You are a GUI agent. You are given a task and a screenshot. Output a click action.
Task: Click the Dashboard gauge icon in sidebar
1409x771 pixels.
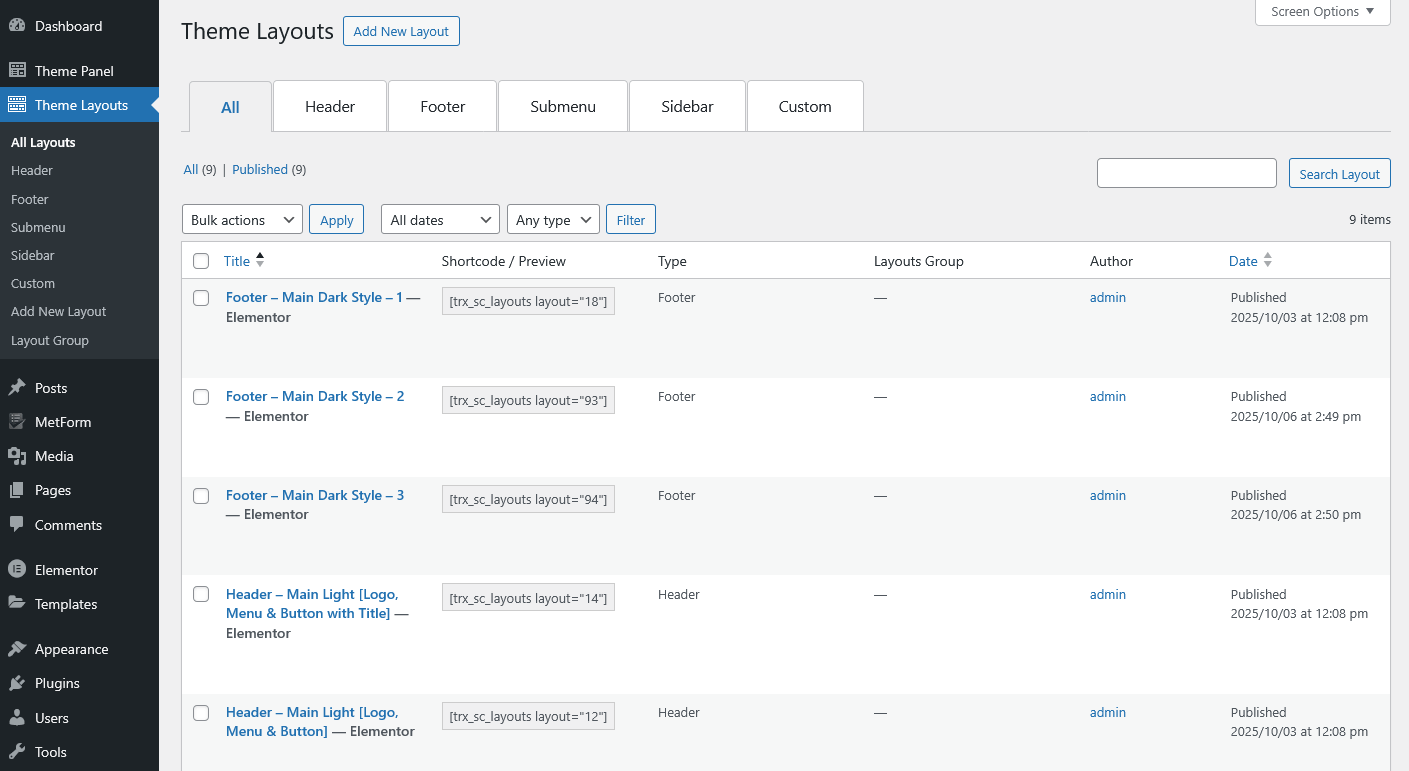17,26
